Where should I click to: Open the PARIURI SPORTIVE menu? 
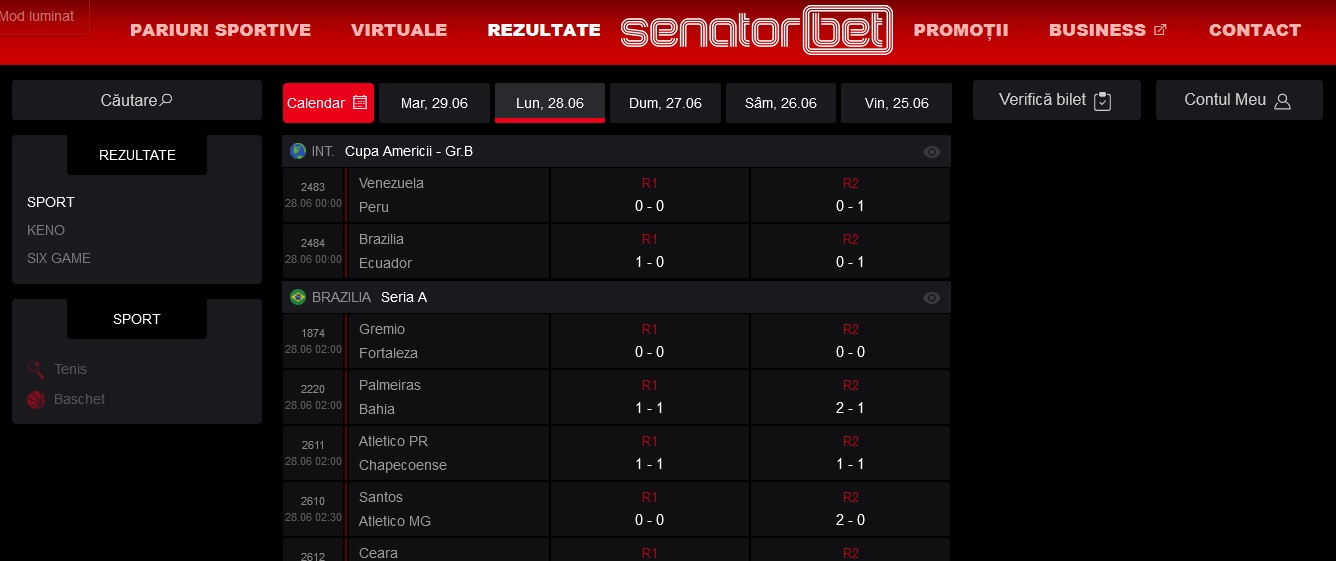[x=221, y=30]
